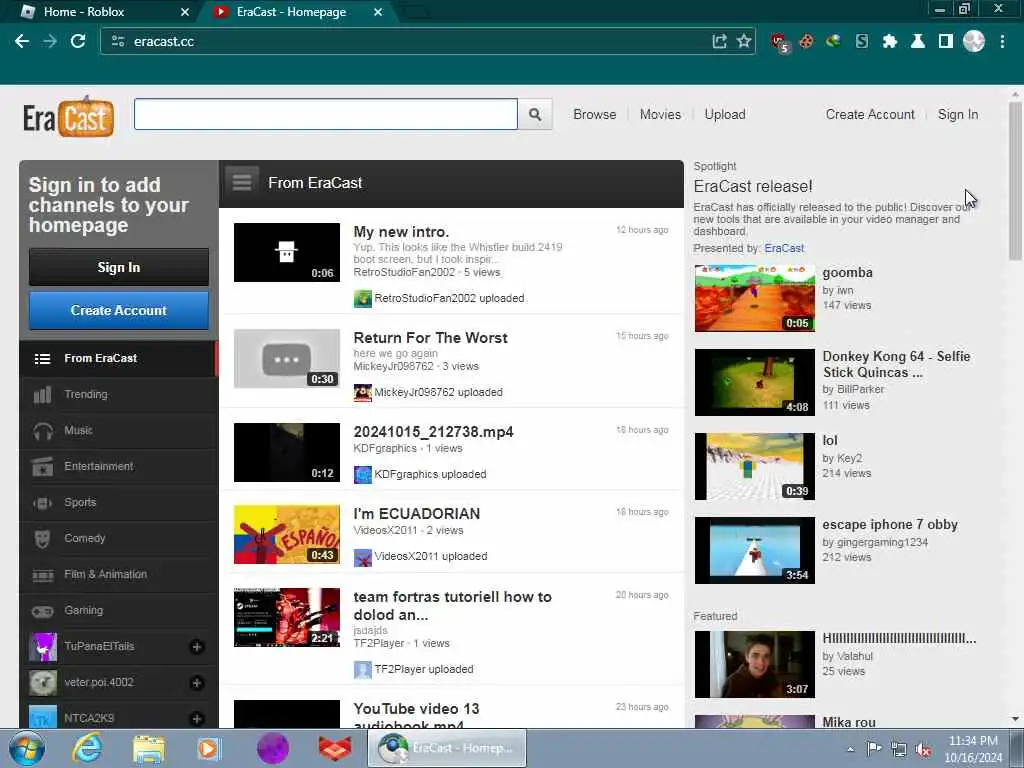The image size is (1024, 768).
Task: Open Windows Start button
Action: 27,748
